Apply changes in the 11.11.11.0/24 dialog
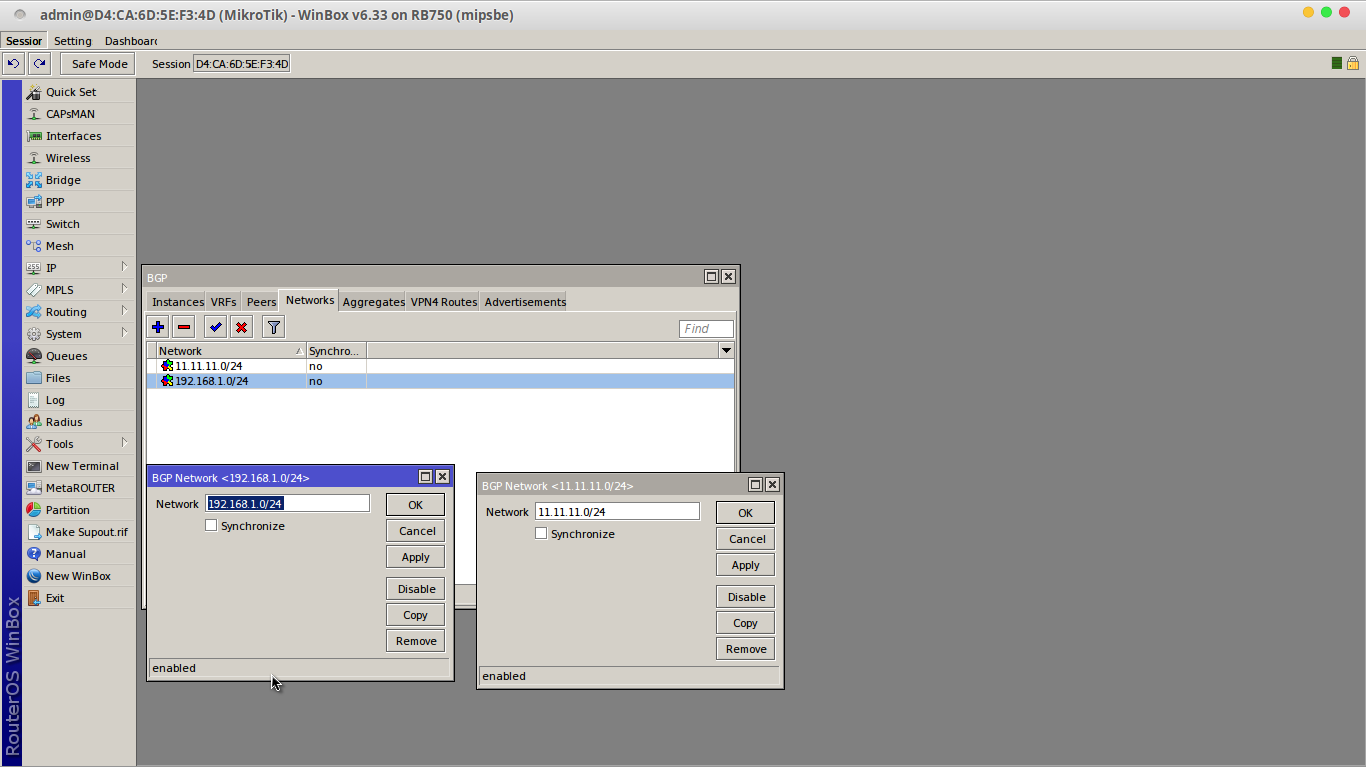 [x=744, y=564]
